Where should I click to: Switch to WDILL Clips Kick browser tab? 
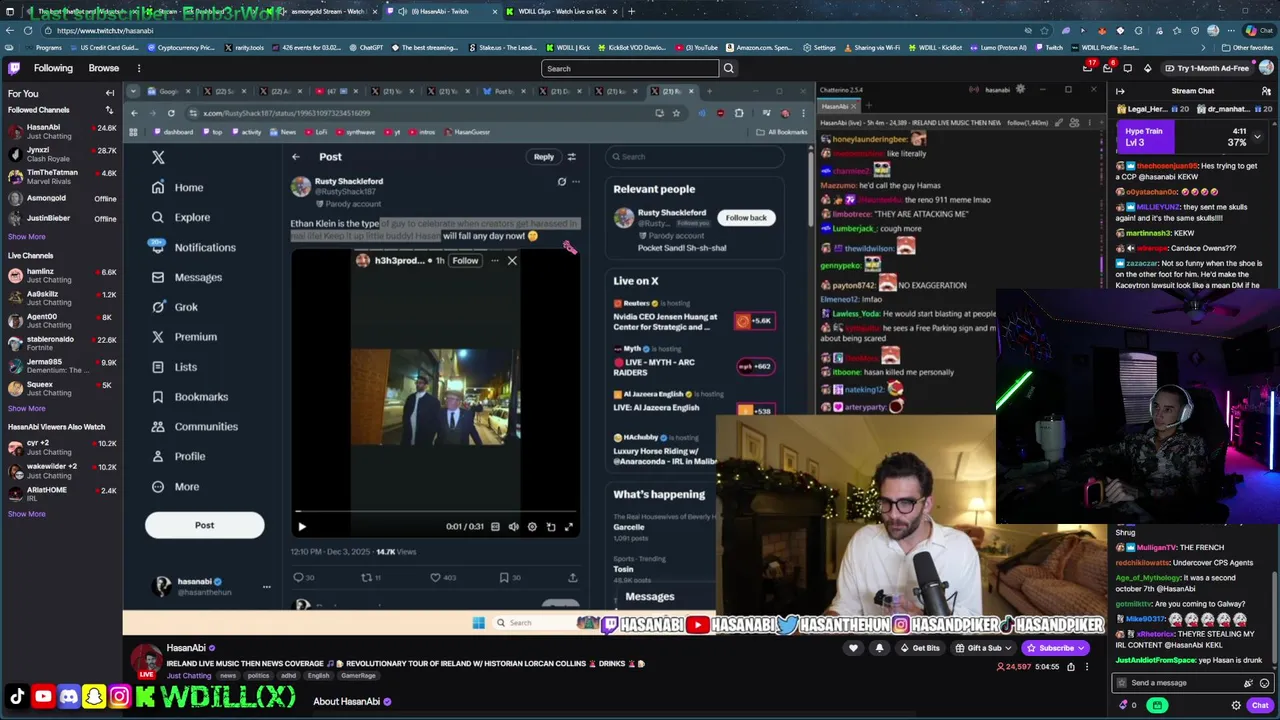560,11
